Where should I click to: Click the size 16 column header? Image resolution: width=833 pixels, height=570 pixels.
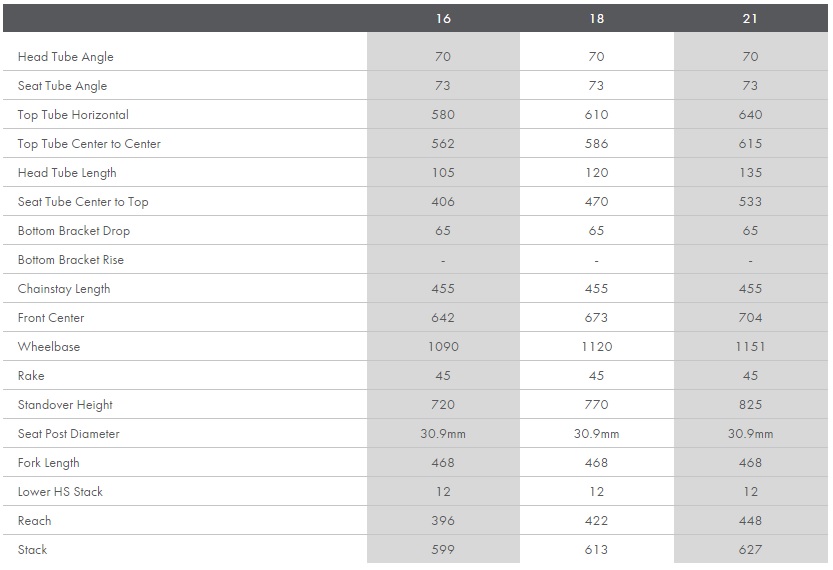point(443,19)
